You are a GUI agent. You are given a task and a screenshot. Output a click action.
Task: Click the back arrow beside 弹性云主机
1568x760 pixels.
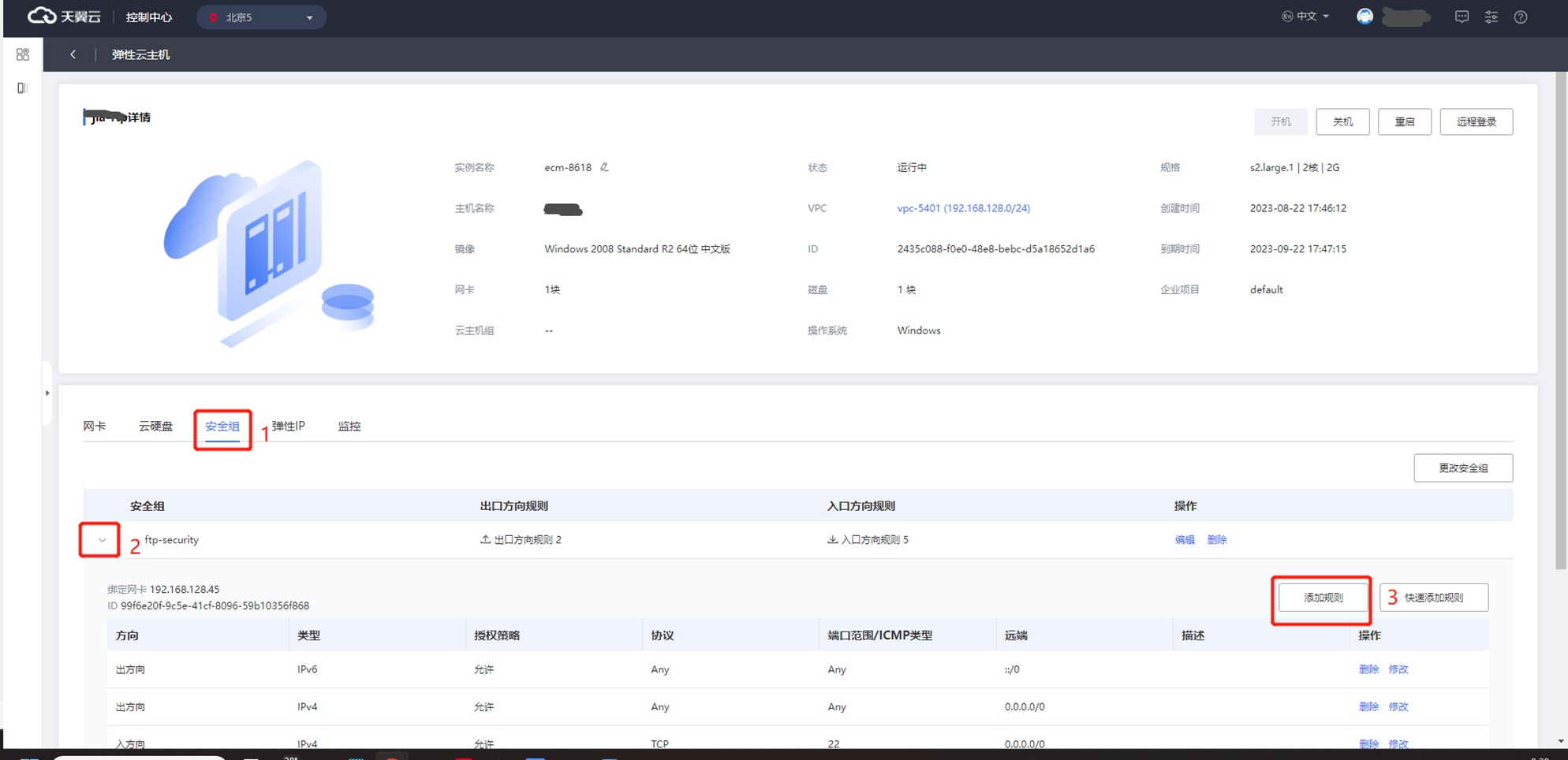[x=73, y=54]
